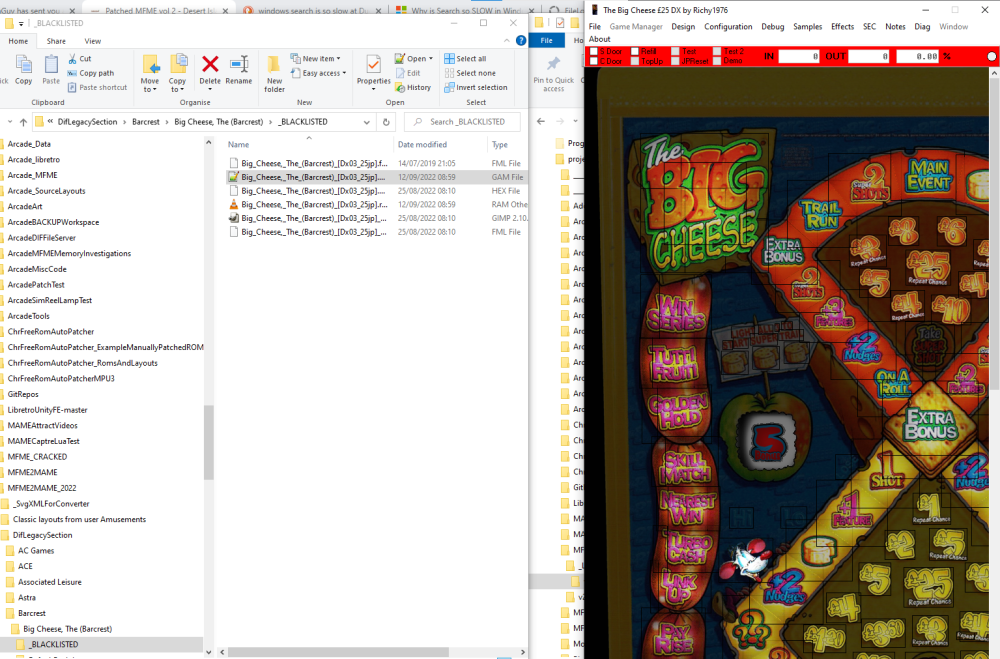Click Select none in ribbon

click(x=470, y=73)
